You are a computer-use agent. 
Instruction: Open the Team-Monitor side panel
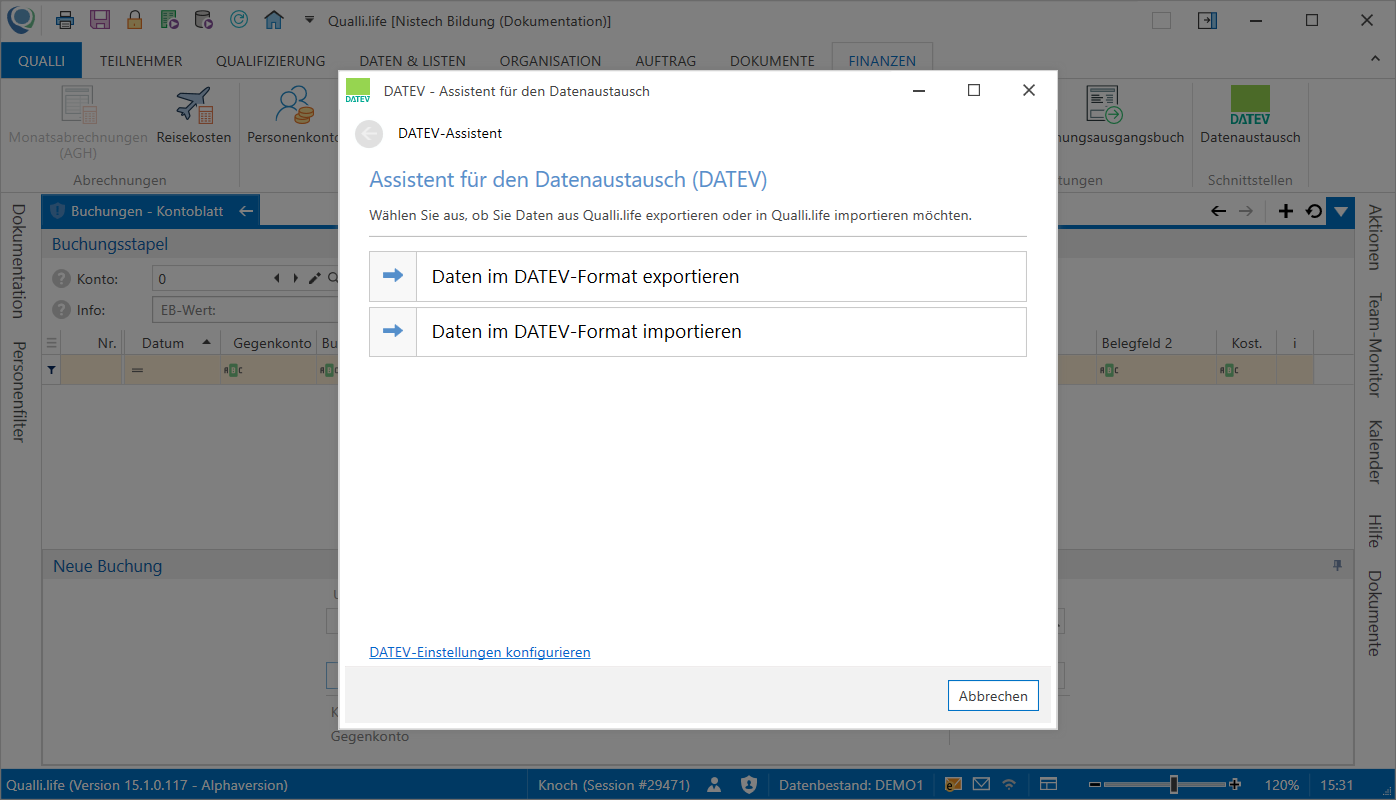point(1375,346)
